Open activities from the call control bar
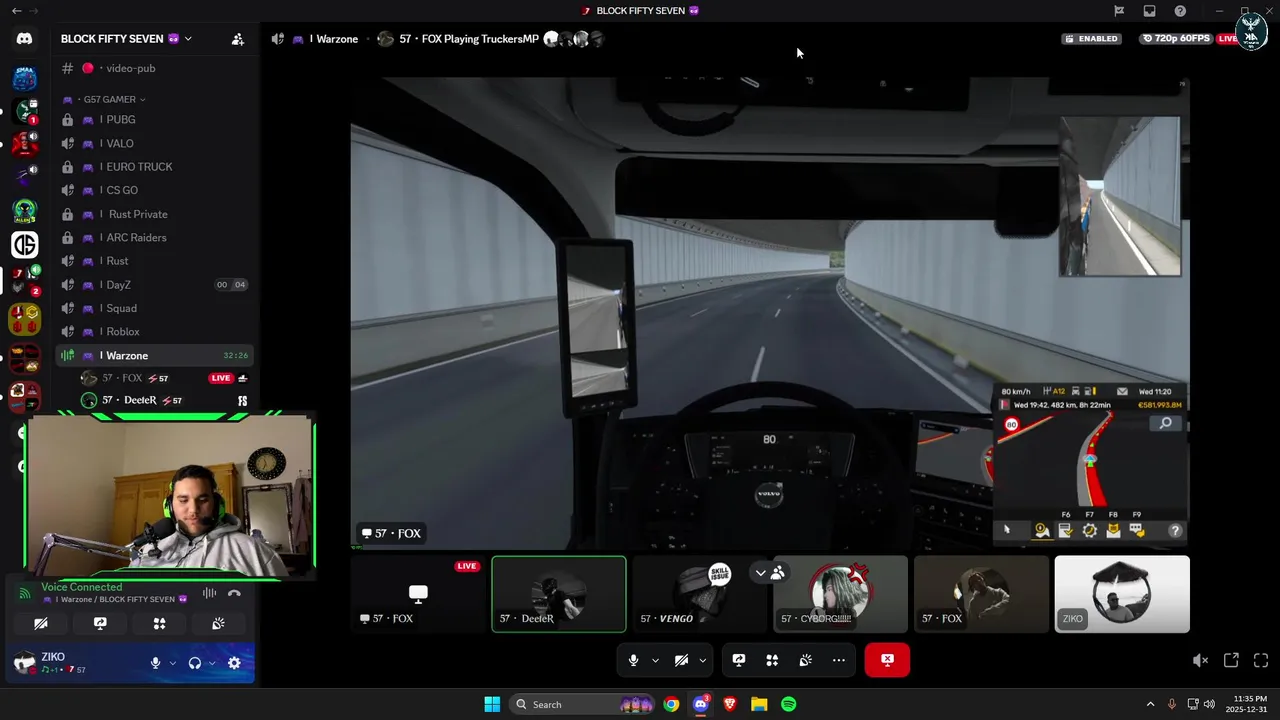The height and width of the screenshot is (720, 1280). (772, 660)
